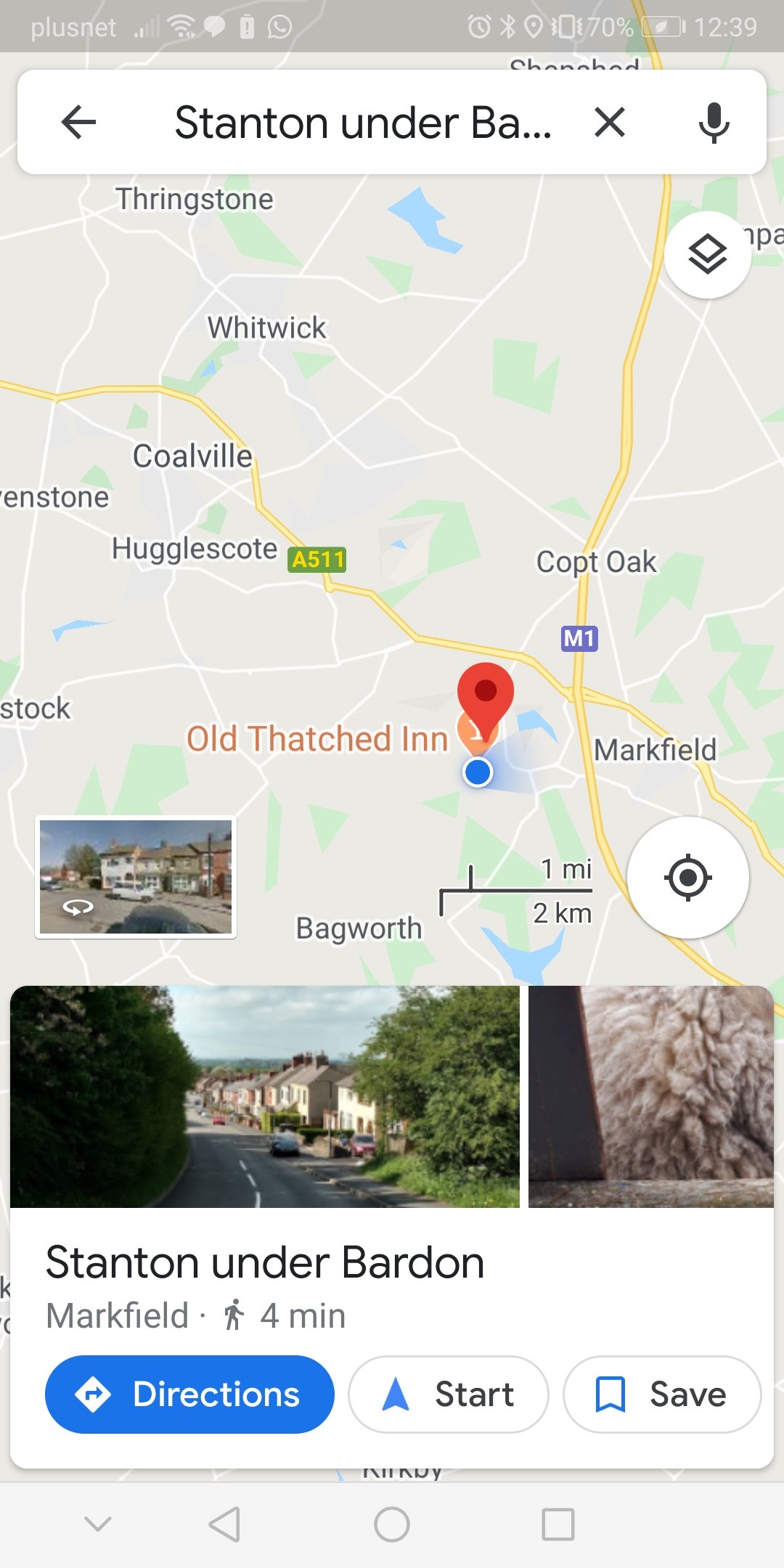Start navigation with Start button
Screen dimensions: 784x1568
pos(449,1395)
